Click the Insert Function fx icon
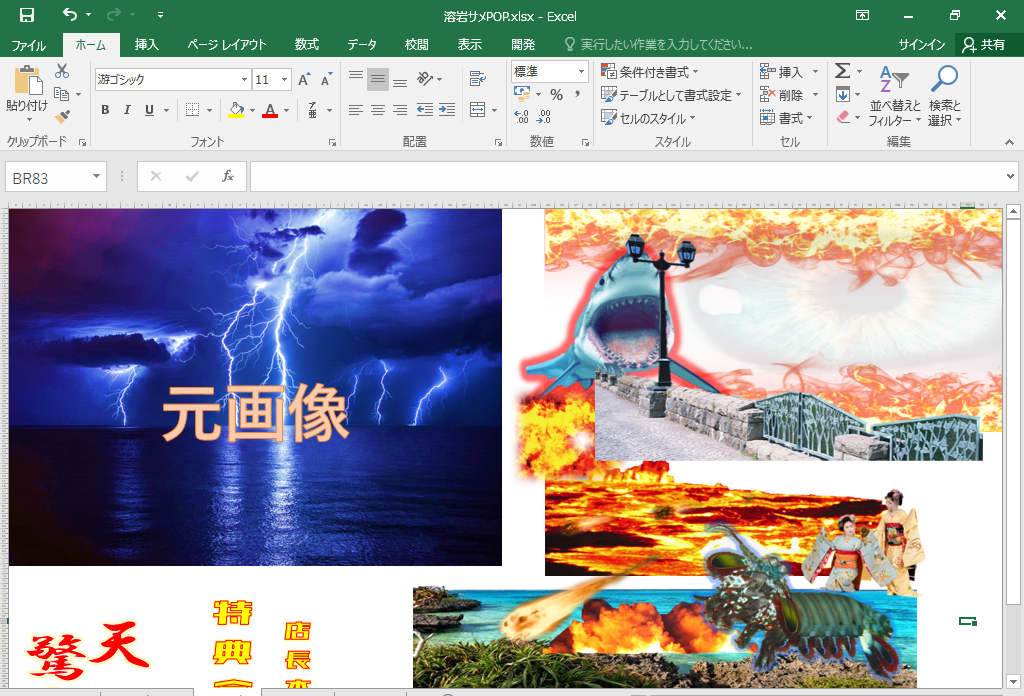Screen dimensions: 1024x696 (x=228, y=177)
